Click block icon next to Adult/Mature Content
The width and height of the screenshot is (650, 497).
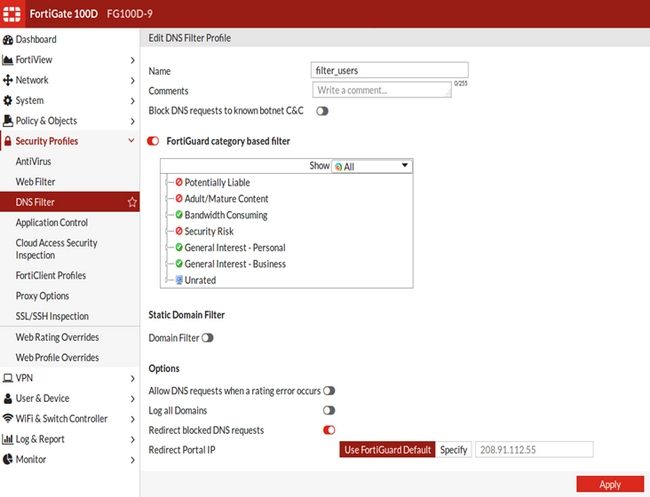point(179,199)
